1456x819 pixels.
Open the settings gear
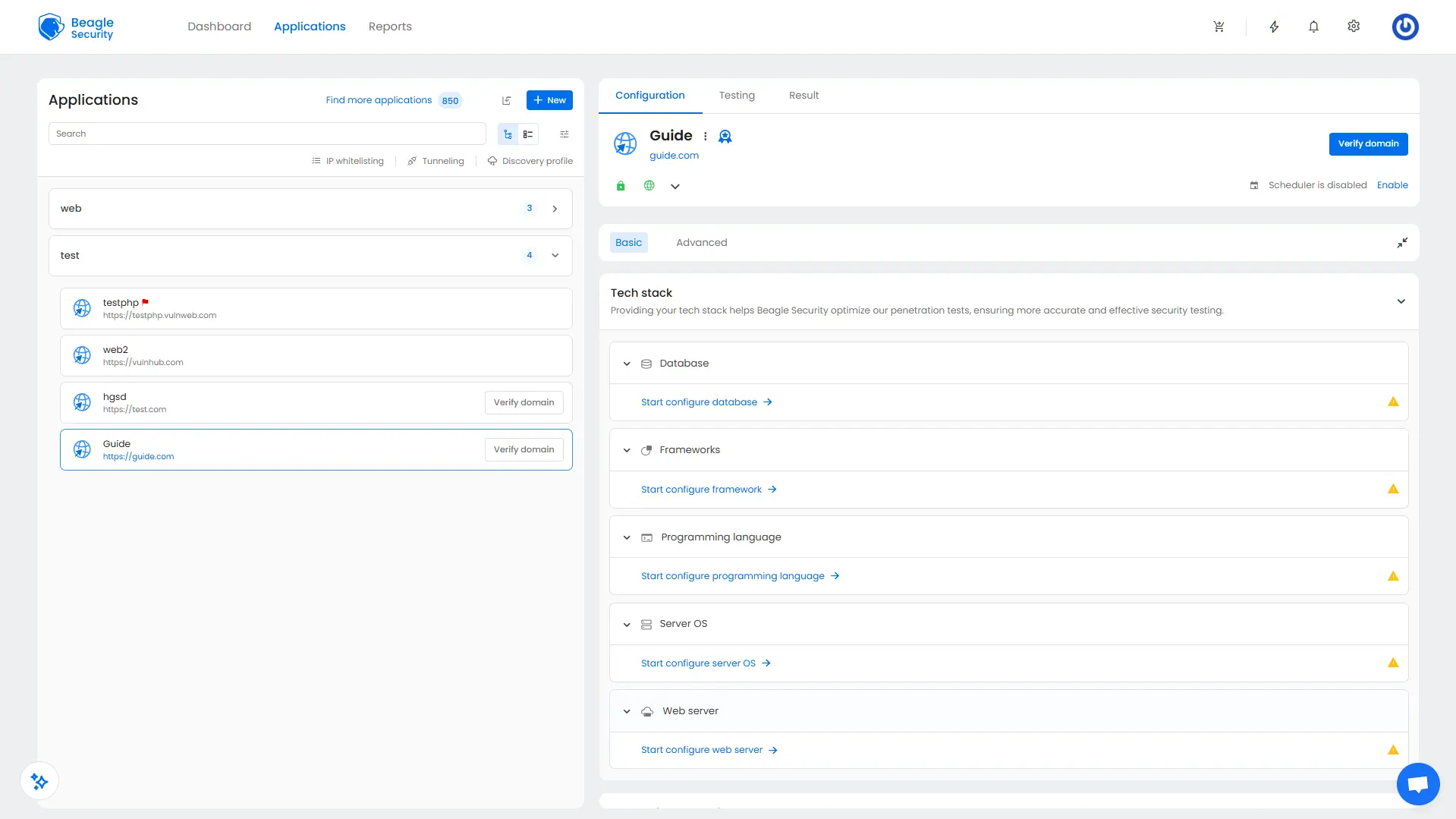[1354, 27]
